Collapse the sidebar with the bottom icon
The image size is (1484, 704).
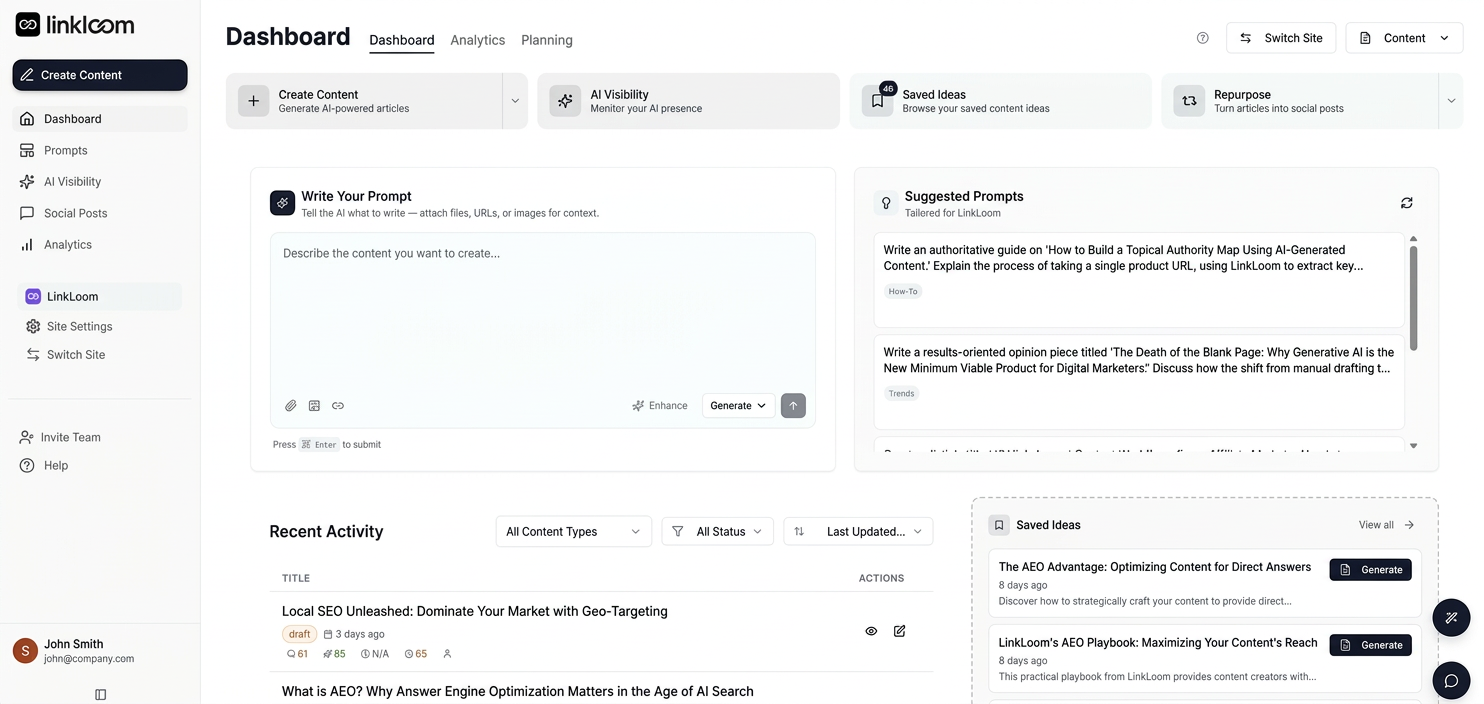click(x=100, y=694)
